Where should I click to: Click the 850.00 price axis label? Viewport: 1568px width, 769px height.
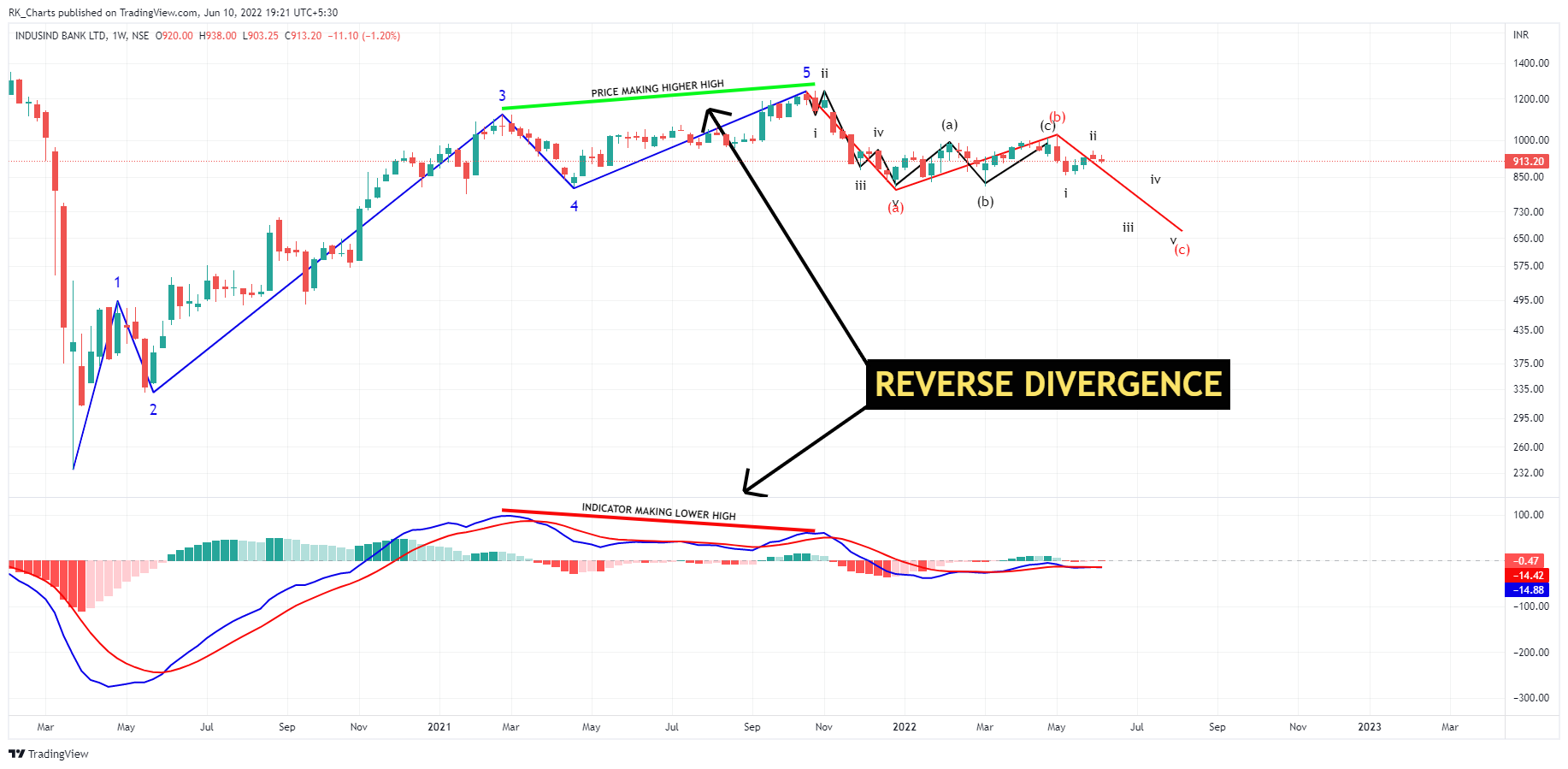[1529, 177]
